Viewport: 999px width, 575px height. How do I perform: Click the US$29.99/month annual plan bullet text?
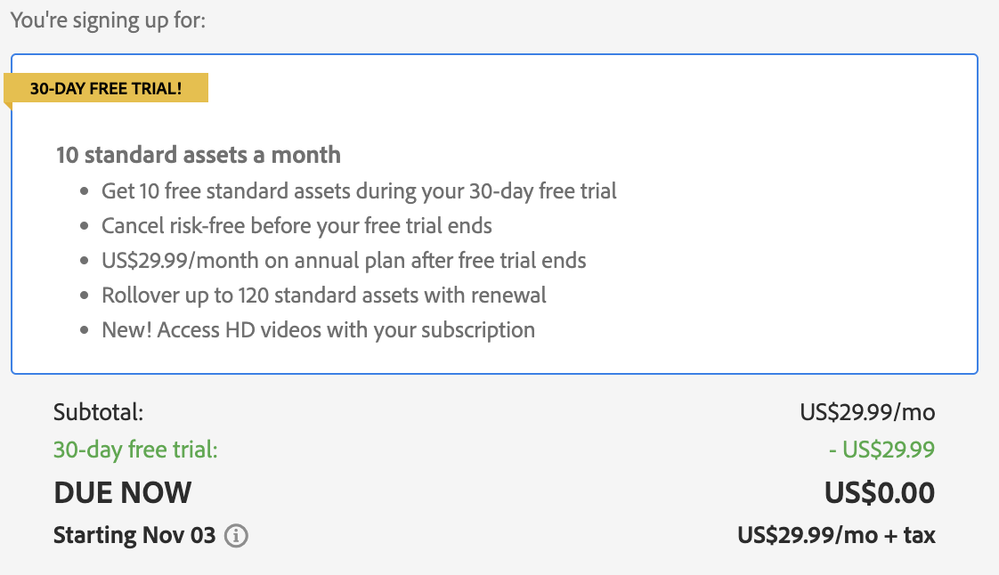(344, 261)
